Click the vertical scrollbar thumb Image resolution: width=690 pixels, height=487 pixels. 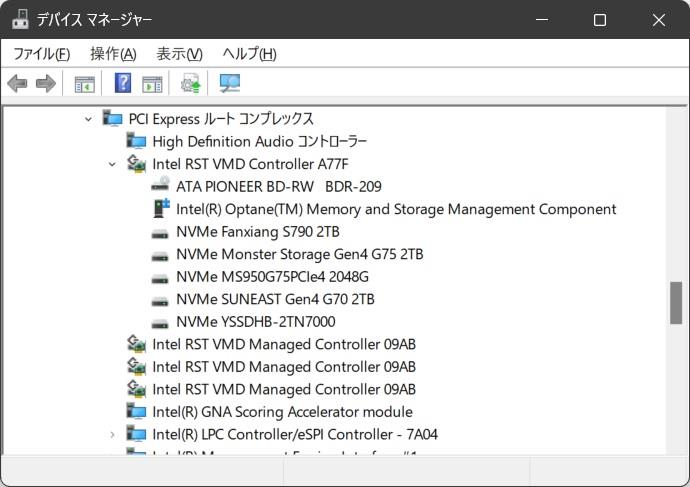676,303
